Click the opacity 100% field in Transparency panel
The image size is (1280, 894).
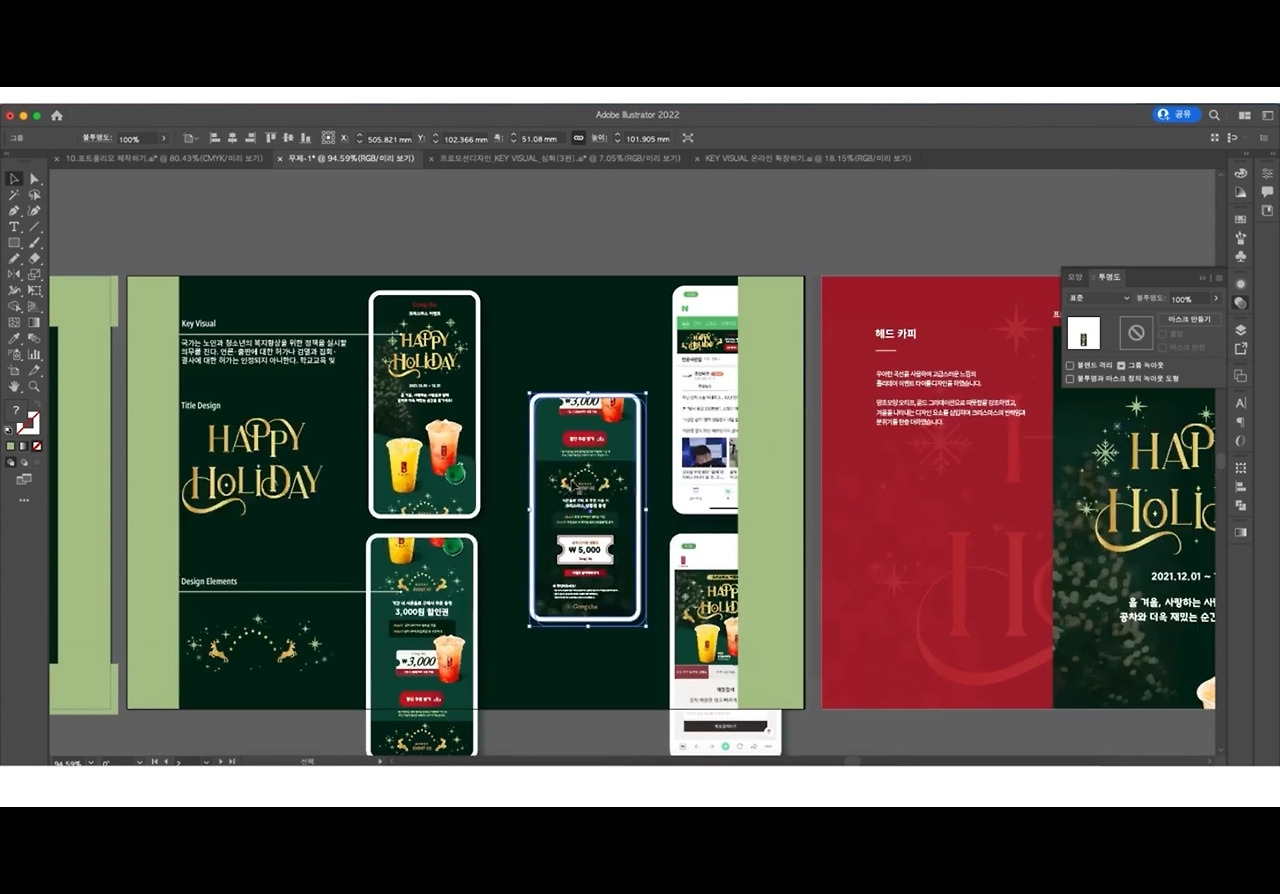tap(1188, 299)
